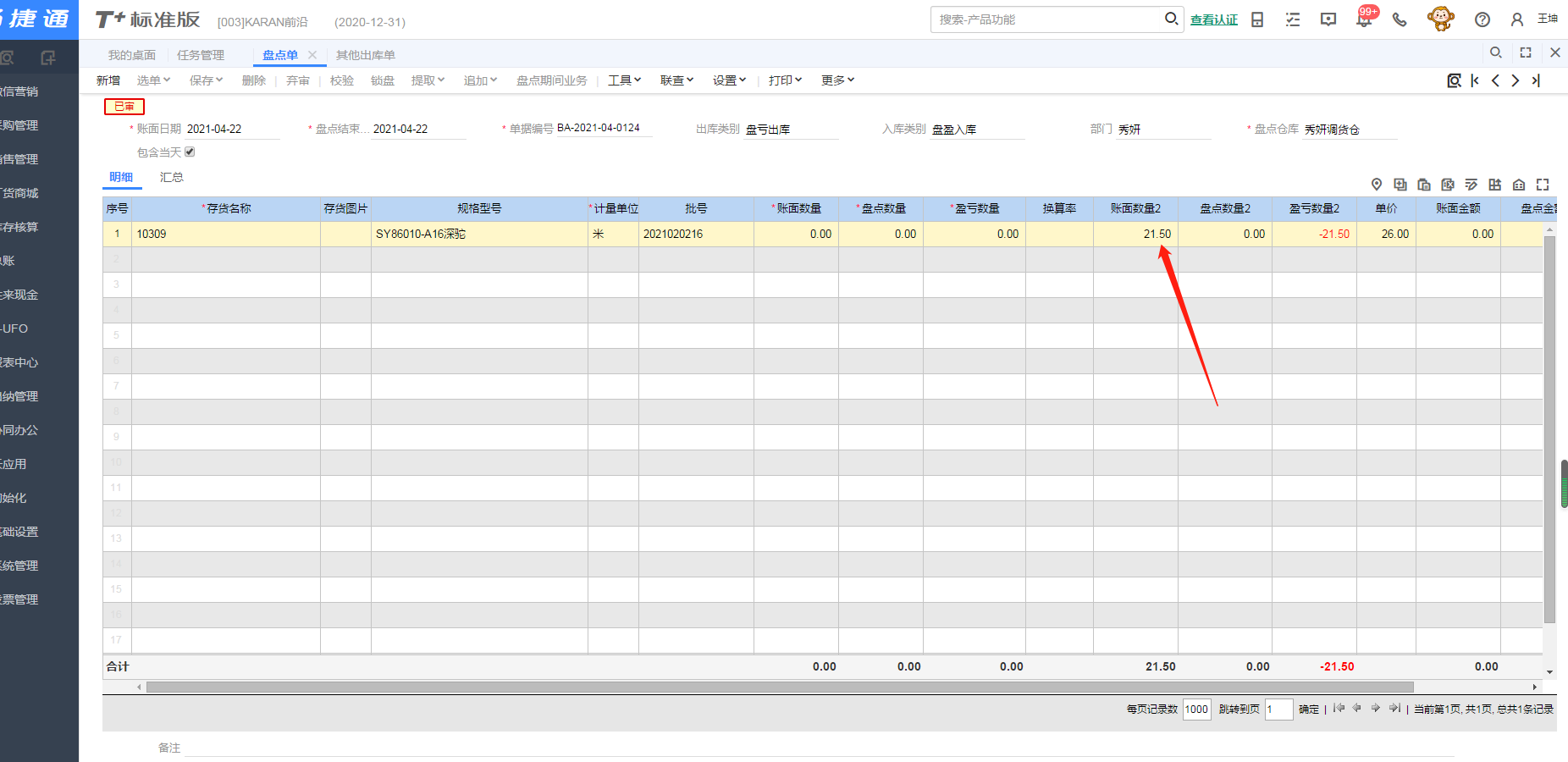Image resolution: width=1568 pixels, height=762 pixels.
Task: Click the page vertical scrollbar thumb at right edge
Action: coord(1565,483)
